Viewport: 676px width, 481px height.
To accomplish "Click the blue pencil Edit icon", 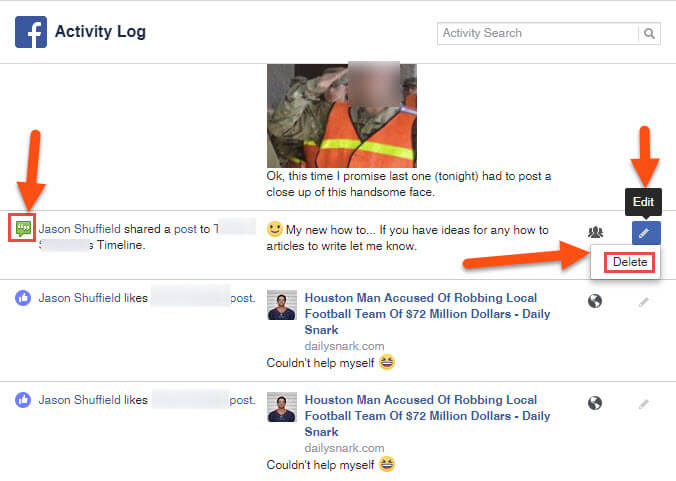I will tap(646, 233).
